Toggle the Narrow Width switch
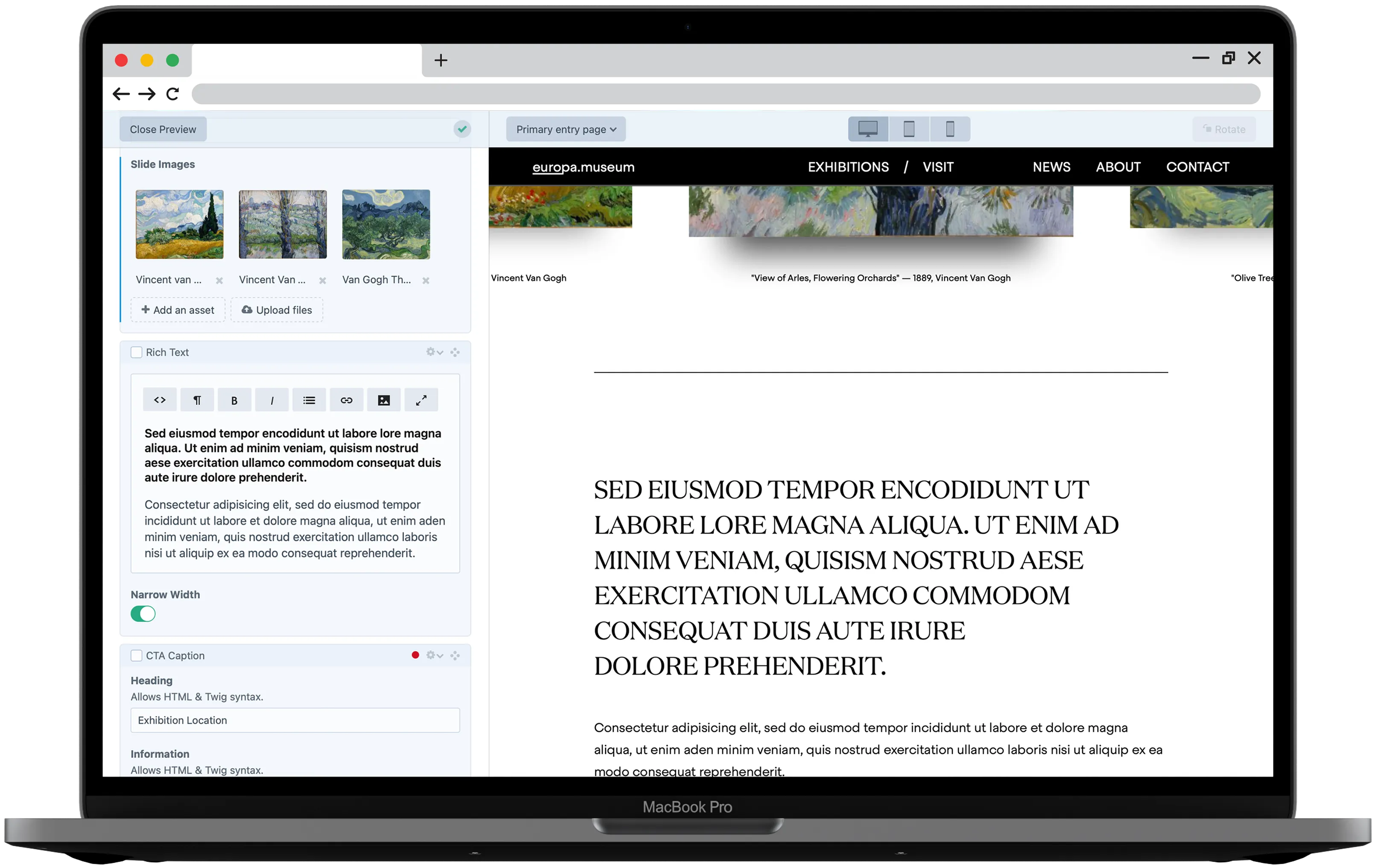 point(143,614)
